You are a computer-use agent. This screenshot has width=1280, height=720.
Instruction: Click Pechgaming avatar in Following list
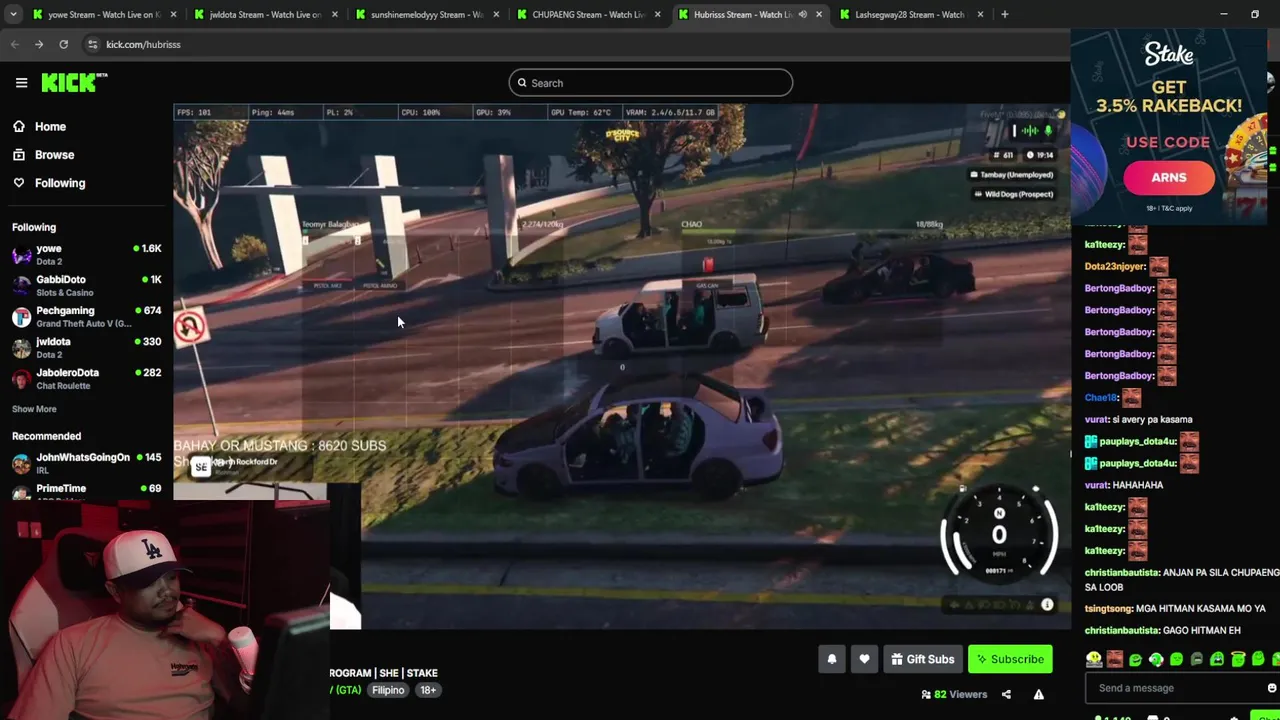pyautogui.click(x=21, y=316)
